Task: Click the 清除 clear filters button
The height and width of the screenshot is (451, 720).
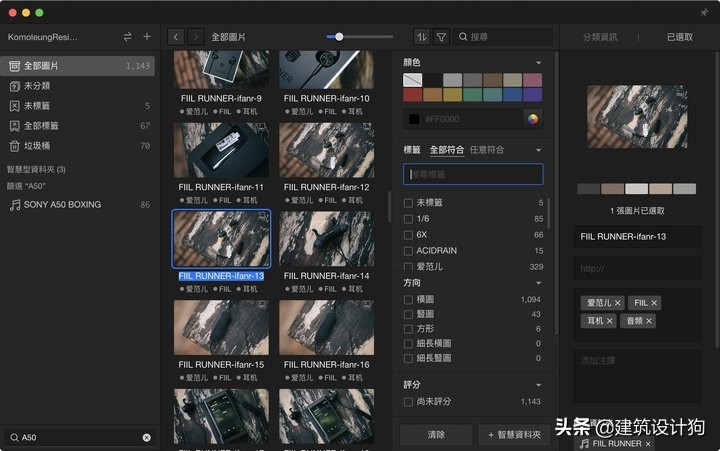Action: pos(436,434)
